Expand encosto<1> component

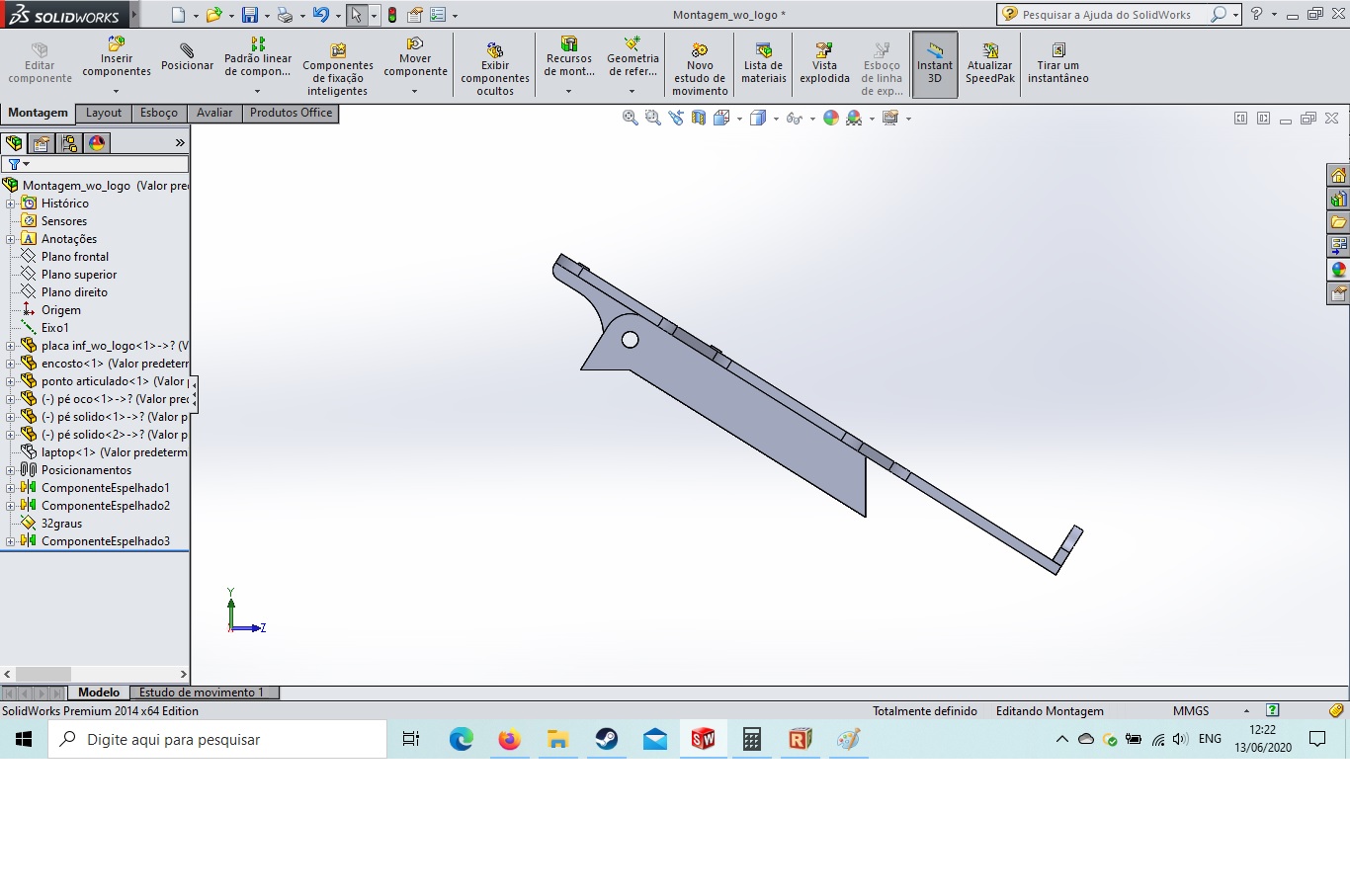pyautogui.click(x=10, y=364)
